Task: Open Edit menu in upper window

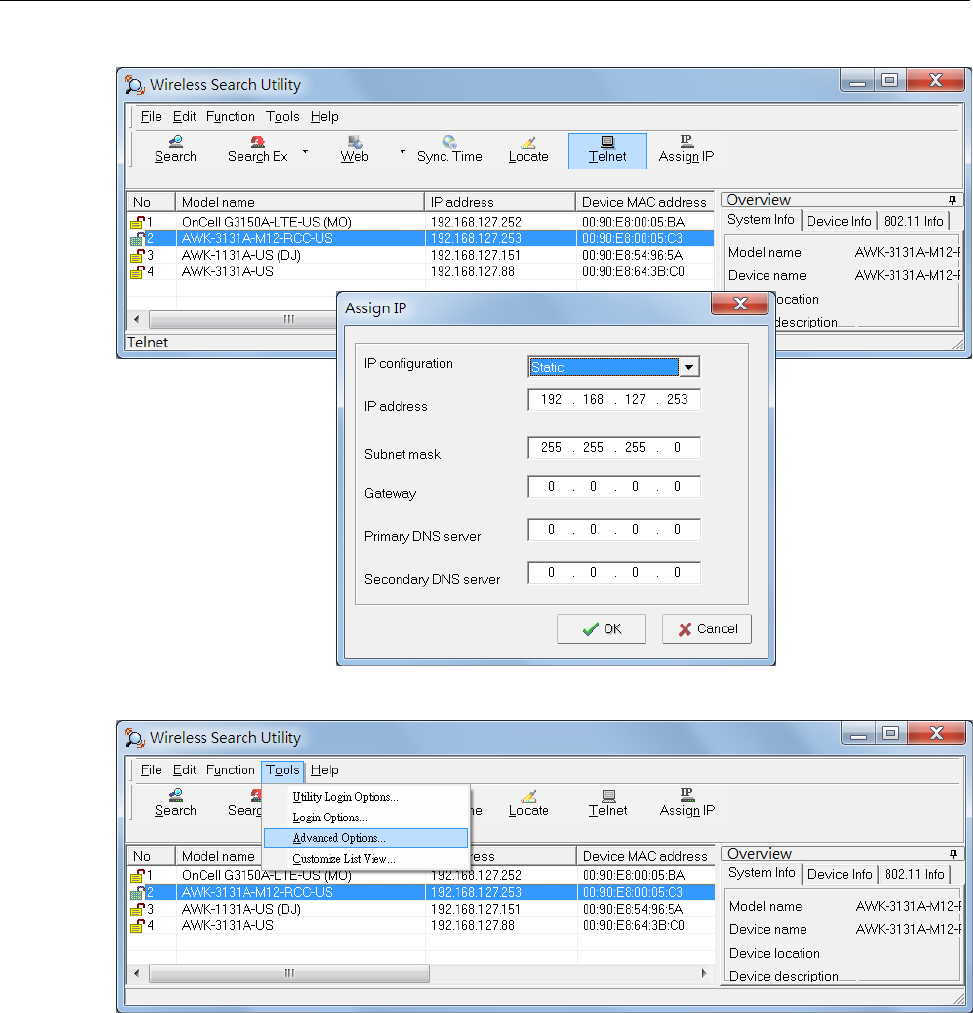Action: pos(184,117)
